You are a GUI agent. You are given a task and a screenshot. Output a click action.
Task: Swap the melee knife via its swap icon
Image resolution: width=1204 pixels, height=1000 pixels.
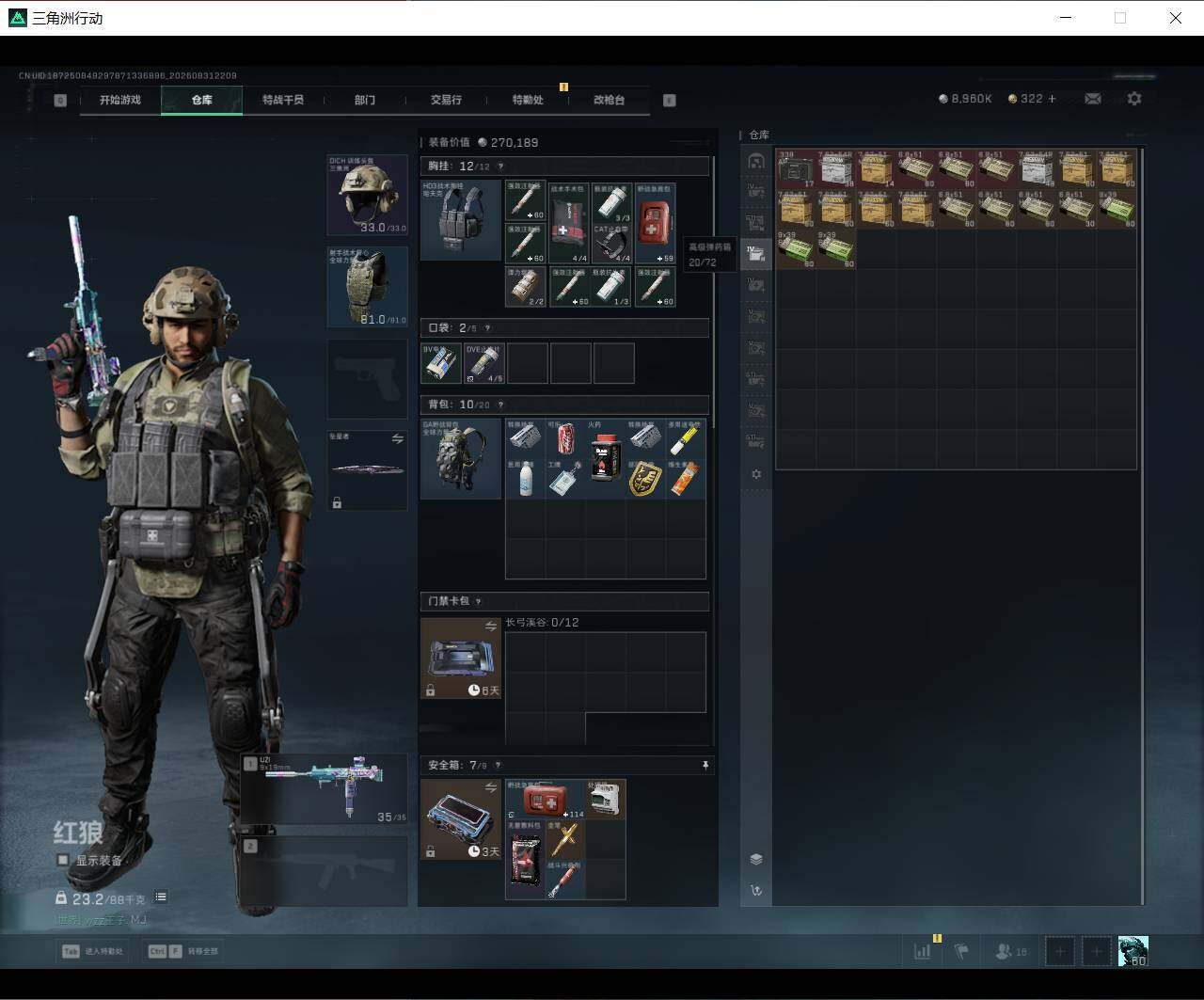coord(397,439)
